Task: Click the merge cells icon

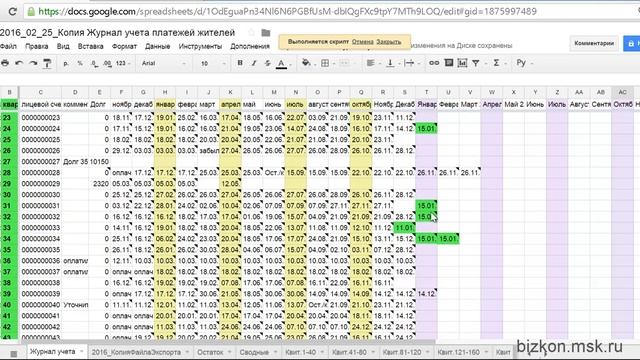Action: pyautogui.click(x=344, y=63)
